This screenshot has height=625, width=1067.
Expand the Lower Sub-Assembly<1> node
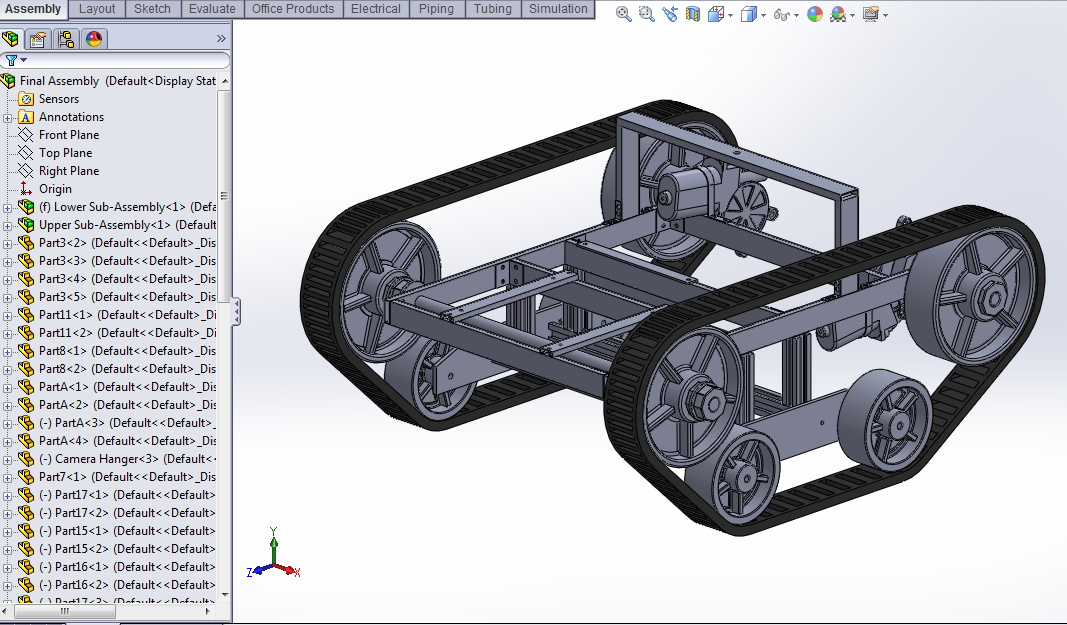point(7,208)
